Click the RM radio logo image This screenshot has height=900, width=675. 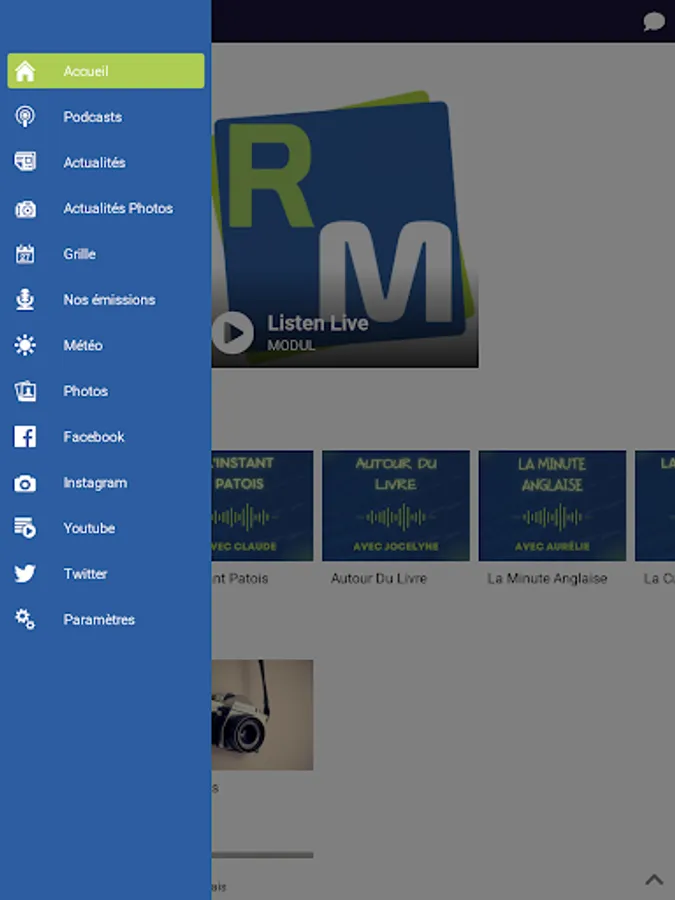(x=344, y=227)
